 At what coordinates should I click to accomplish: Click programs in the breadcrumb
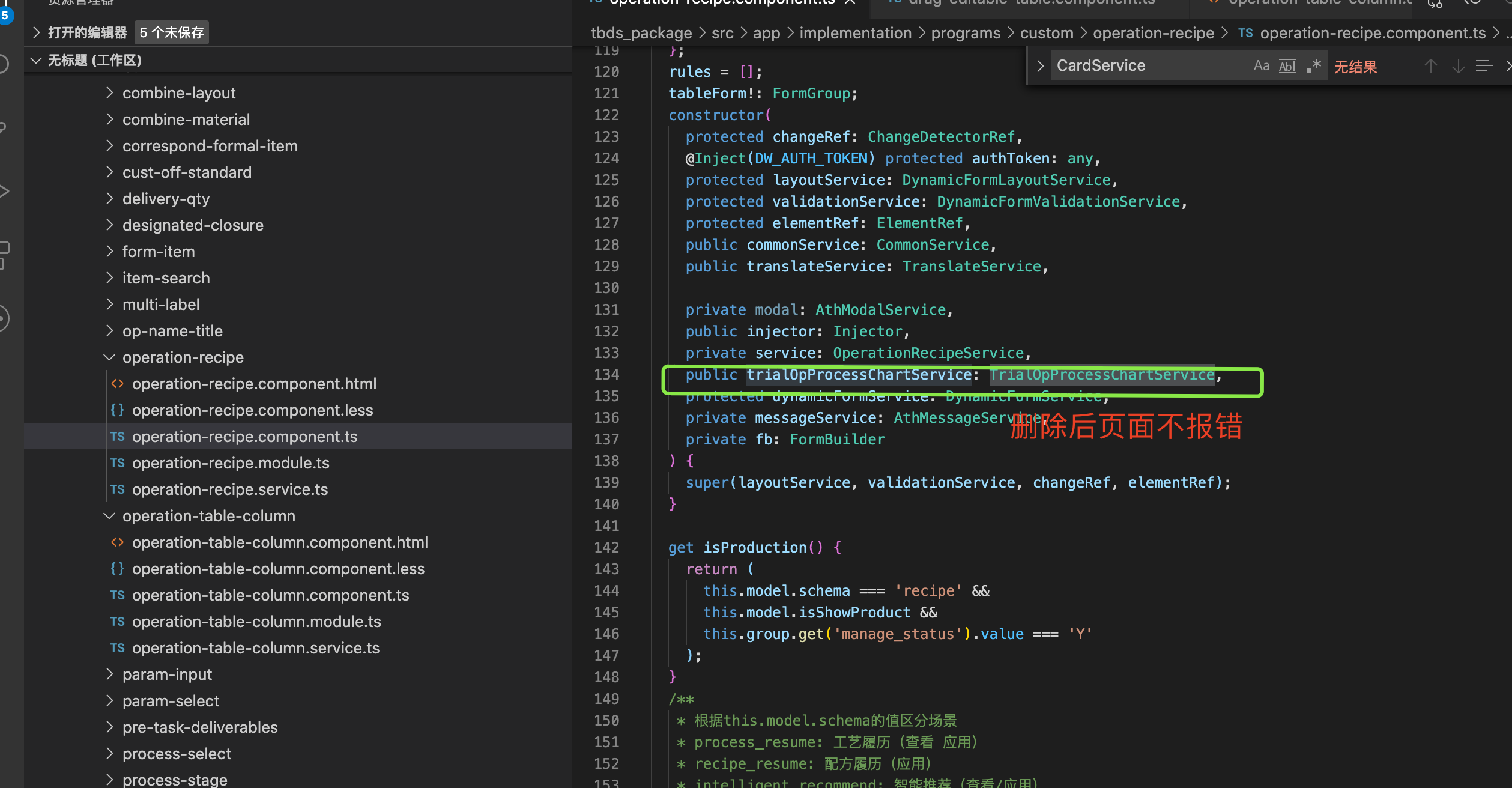966,33
